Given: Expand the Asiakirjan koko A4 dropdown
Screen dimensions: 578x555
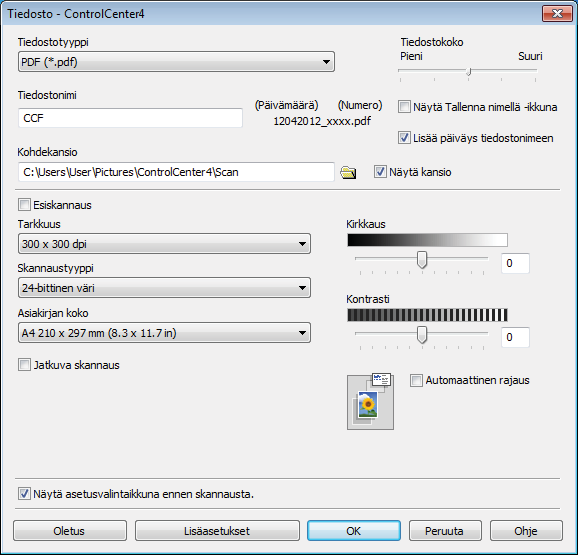Looking at the screenshot, I should [x=164, y=333].
